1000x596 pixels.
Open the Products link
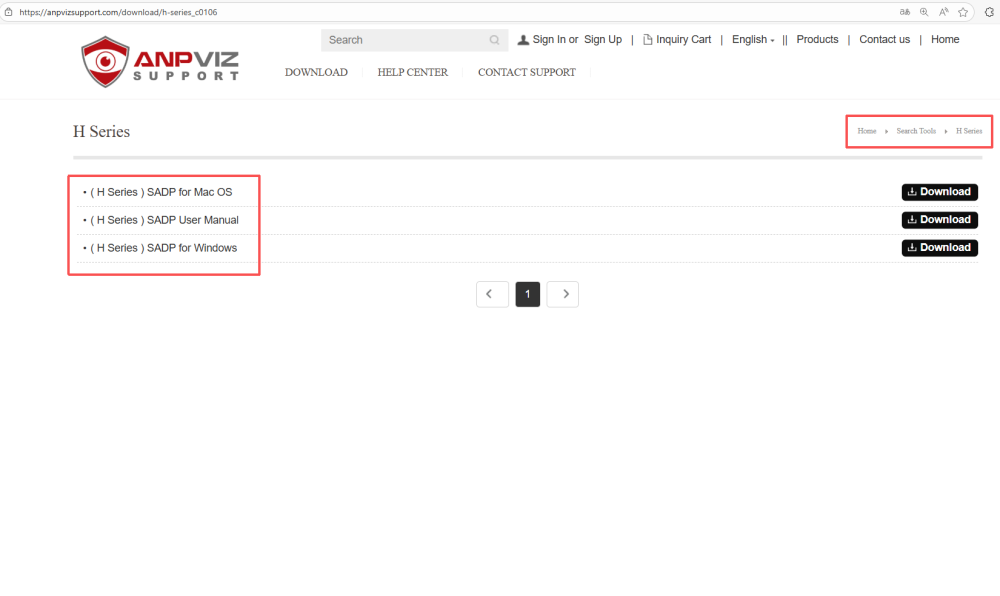[x=817, y=39]
